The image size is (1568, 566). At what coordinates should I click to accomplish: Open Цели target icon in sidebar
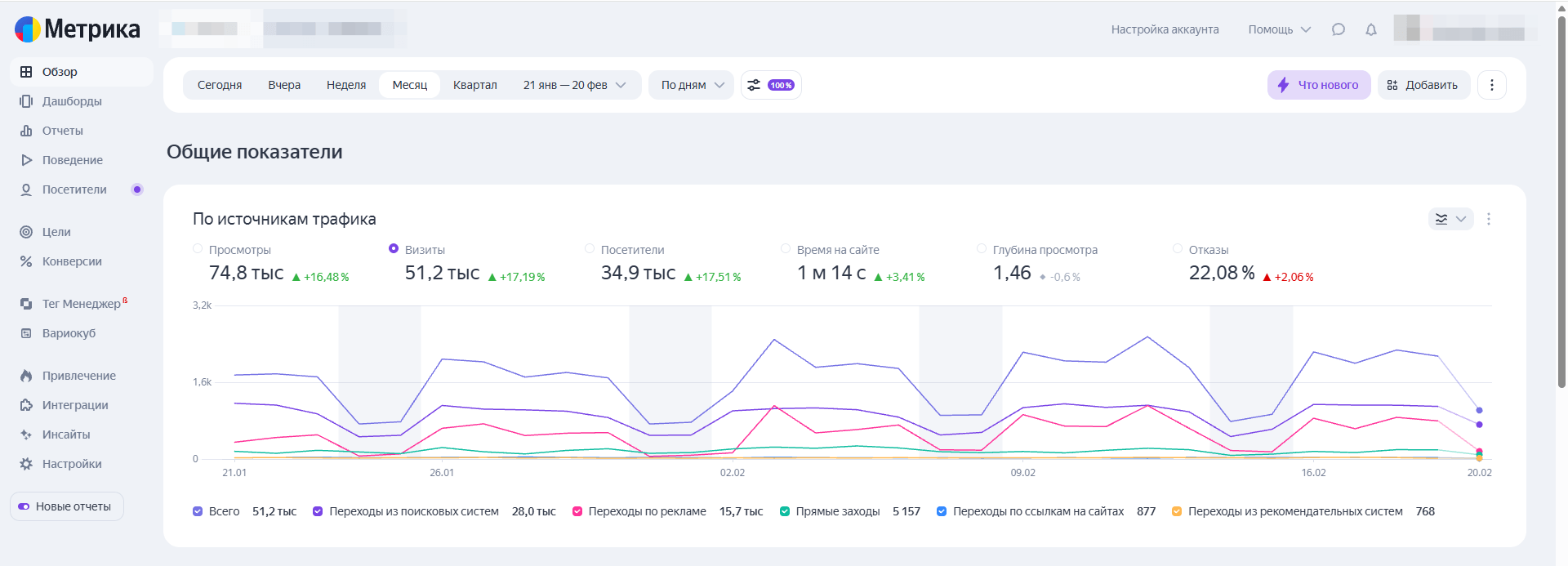click(26, 232)
